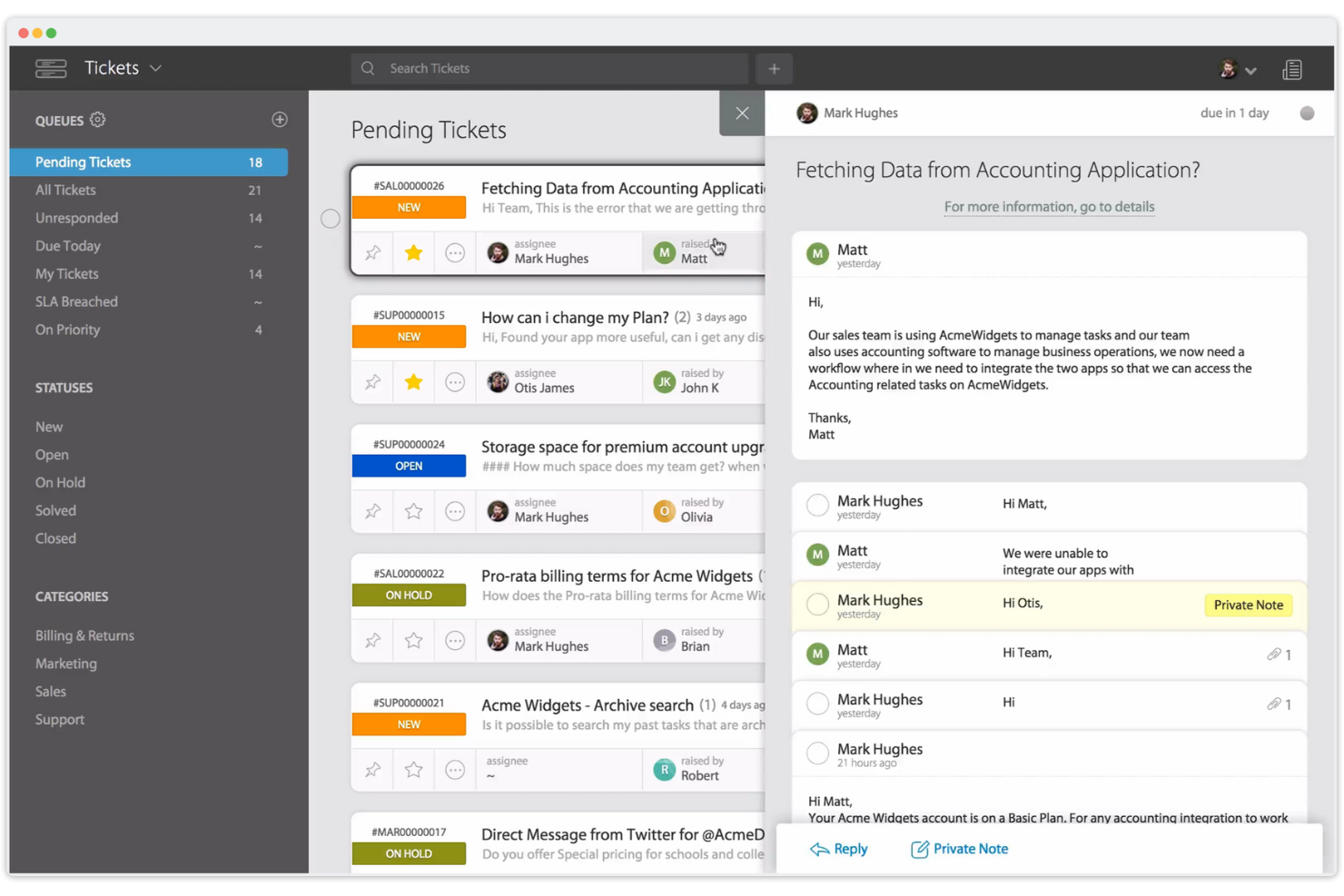The height and width of the screenshot is (896, 1344).
Task: Star the Acme Widgets Archive search ticket
Action: tap(414, 770)
